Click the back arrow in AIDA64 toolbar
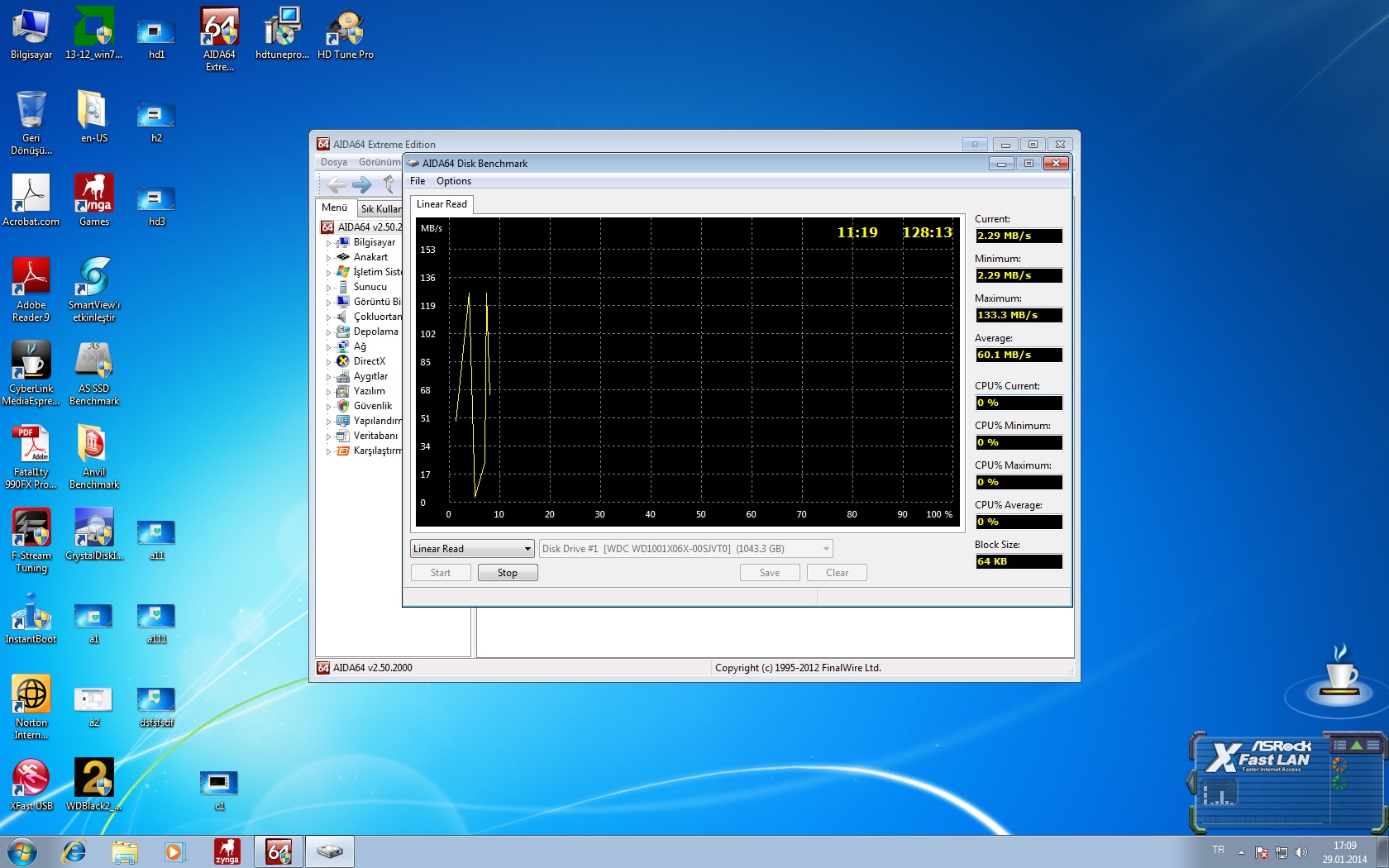Image resolution: width=1389 pixels, height=868 pixels. pos(337,184)
